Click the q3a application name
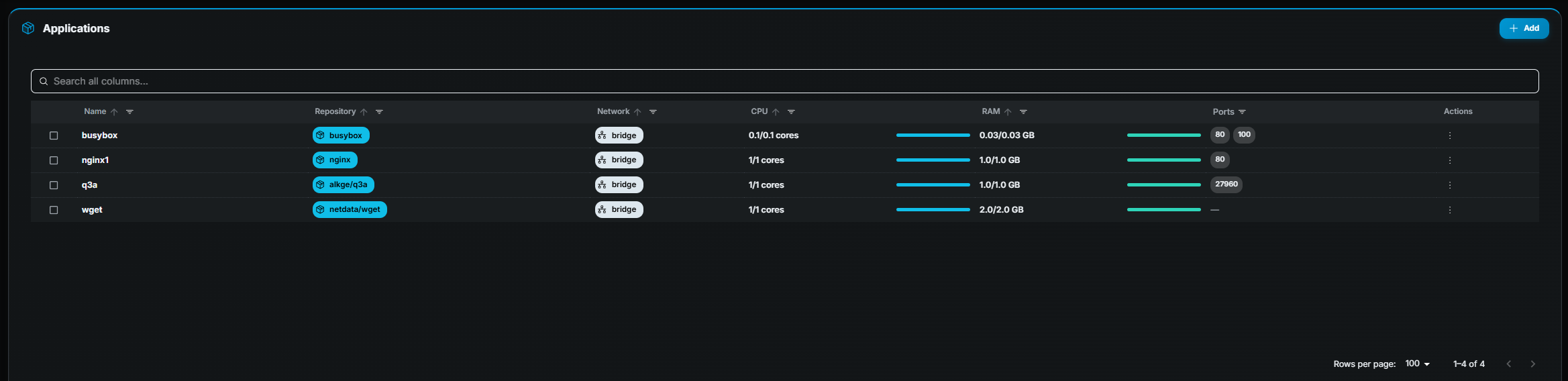Image resolution: width=1568 pixels, height=381 pixels. click(x=89, y=185)
